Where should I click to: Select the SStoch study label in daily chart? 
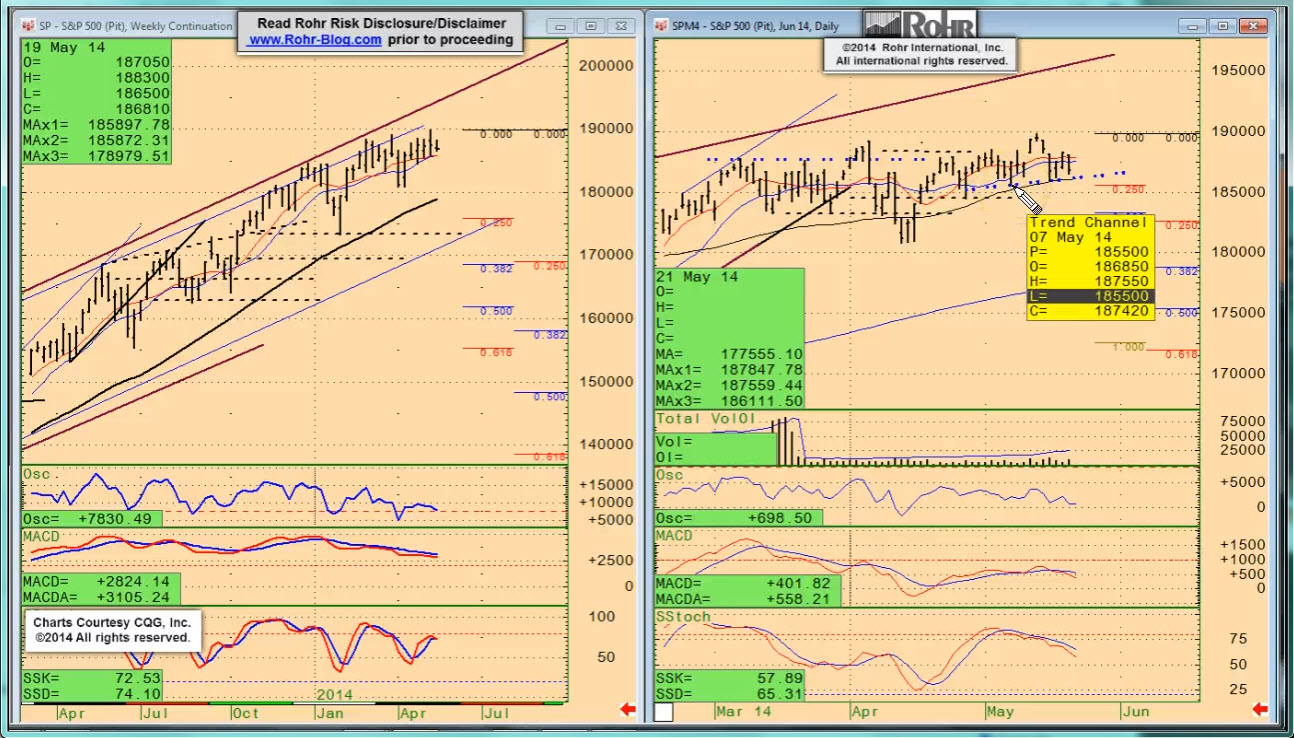click(683, 617)
